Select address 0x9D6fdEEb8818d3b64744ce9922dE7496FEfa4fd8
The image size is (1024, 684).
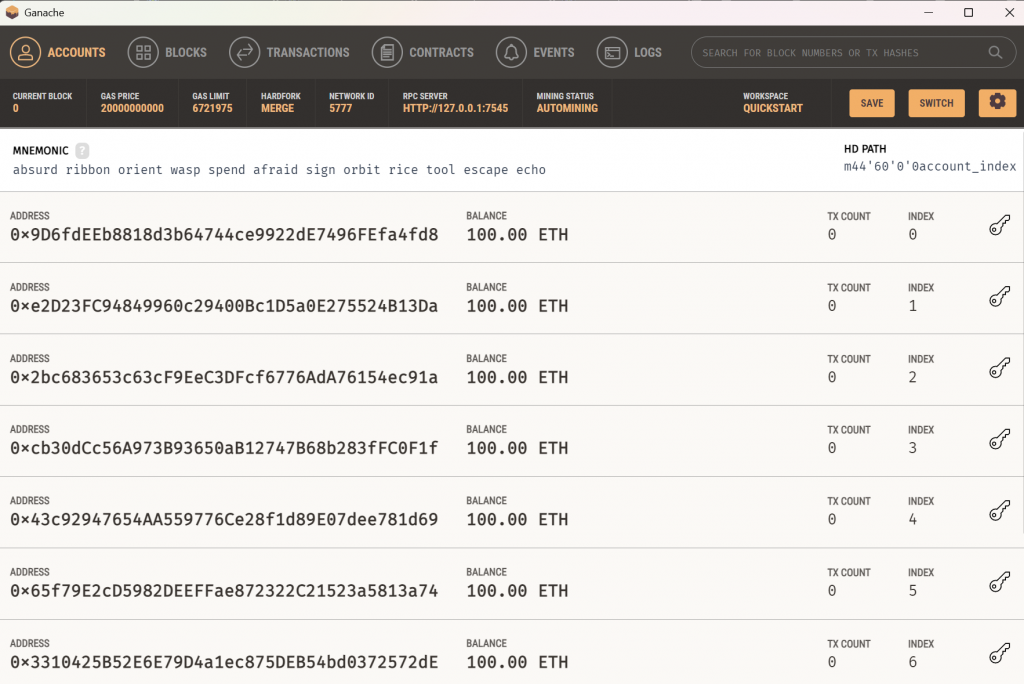(224, 235)
